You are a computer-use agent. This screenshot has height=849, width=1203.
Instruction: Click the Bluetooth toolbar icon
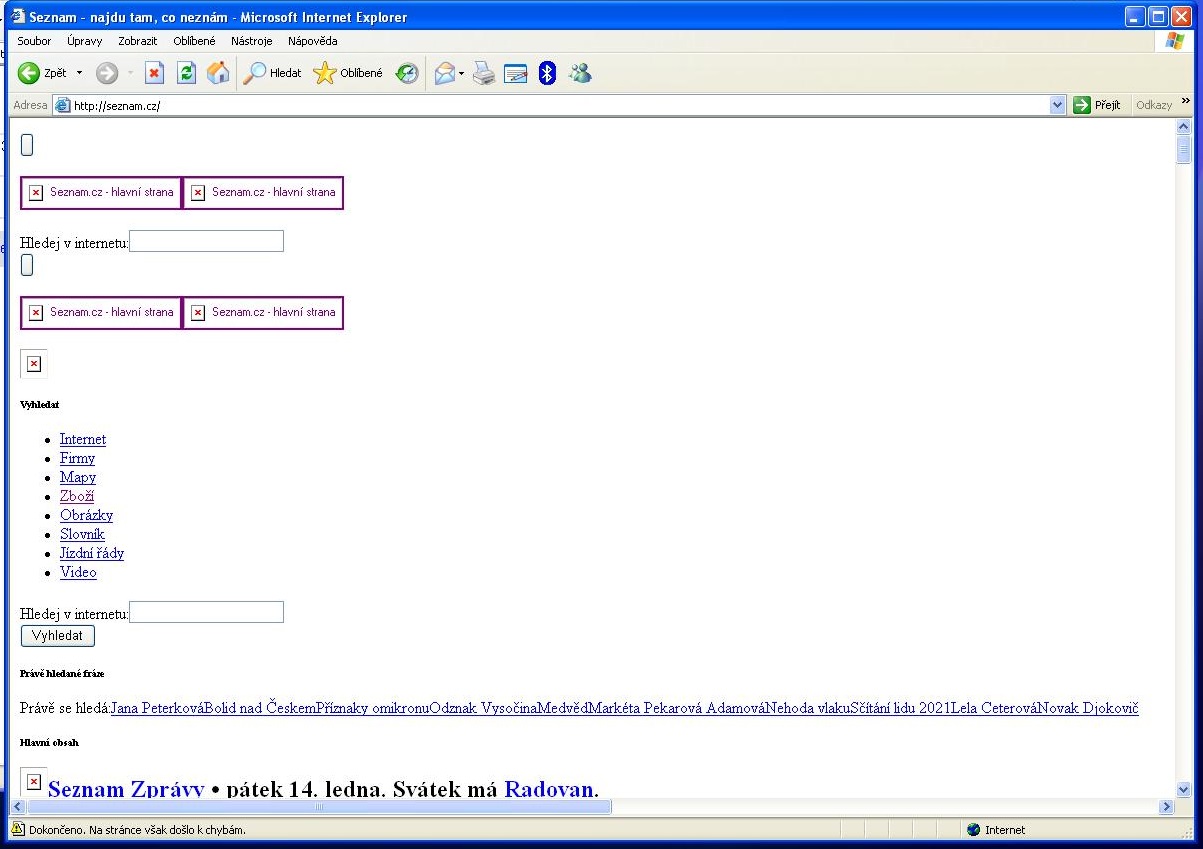[x=547, y=73]
